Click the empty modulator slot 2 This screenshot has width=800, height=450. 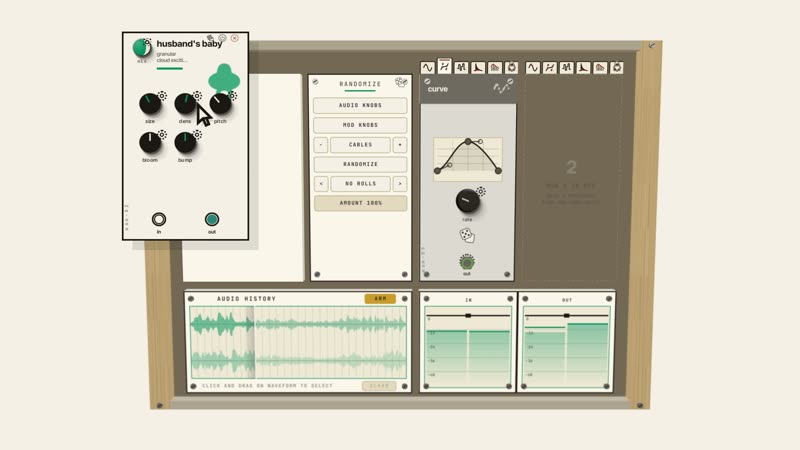tap(571, 179)
